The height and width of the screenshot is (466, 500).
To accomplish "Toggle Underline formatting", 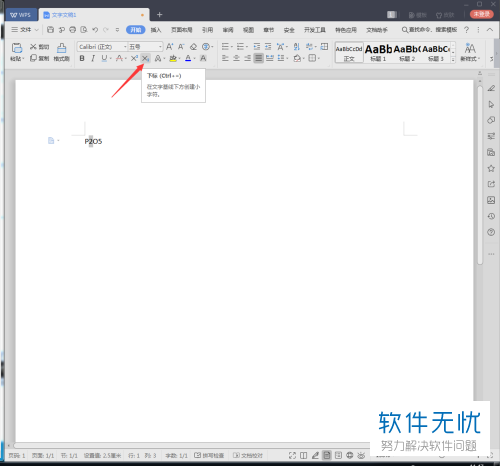I will 104,58.
